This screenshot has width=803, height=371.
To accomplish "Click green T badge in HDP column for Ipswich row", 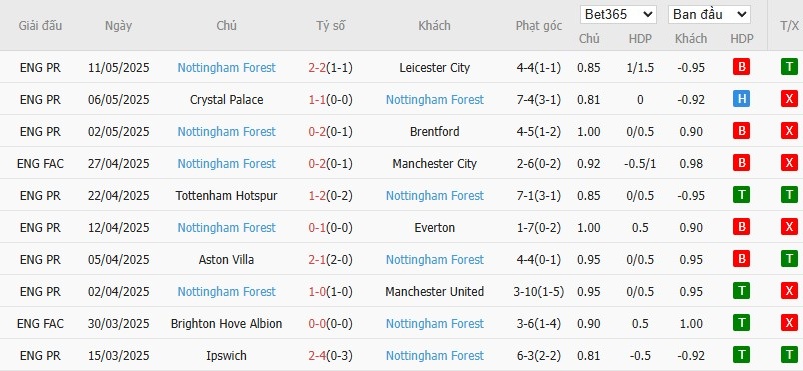I will [x=741, y=355].
